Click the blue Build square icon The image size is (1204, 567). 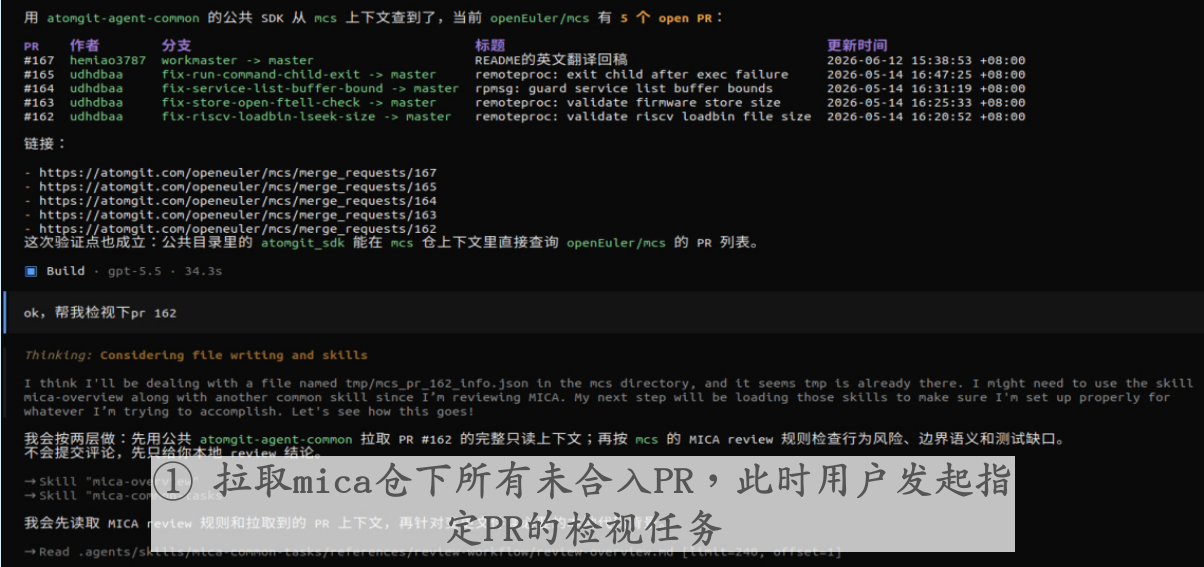(x=31, y=271)
